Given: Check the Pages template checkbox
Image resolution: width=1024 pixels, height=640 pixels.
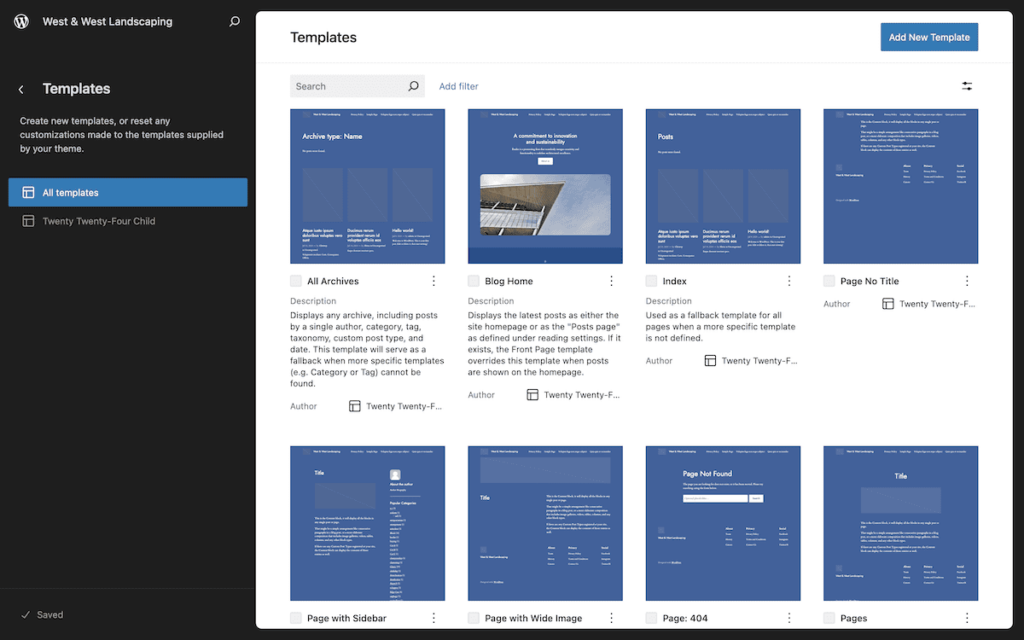Looking at the screenshot, I should [829, 617].
